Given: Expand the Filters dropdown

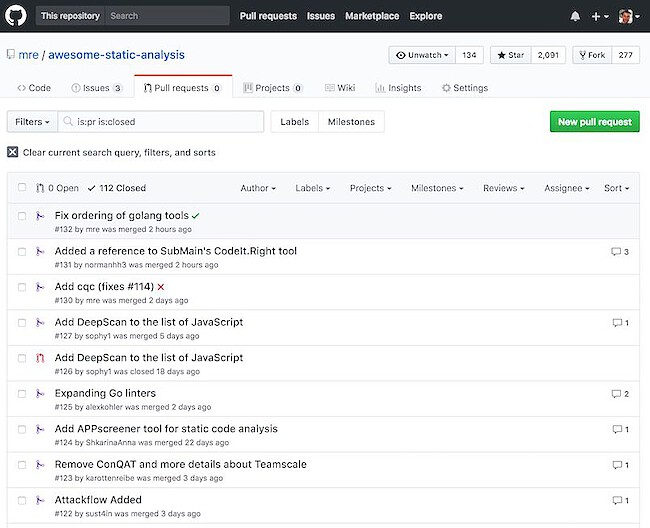Looking at the screenshot, I should (32, 121).
